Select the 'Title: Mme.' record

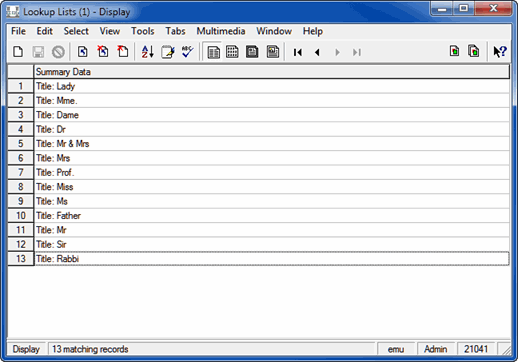[x=272, y=101]
